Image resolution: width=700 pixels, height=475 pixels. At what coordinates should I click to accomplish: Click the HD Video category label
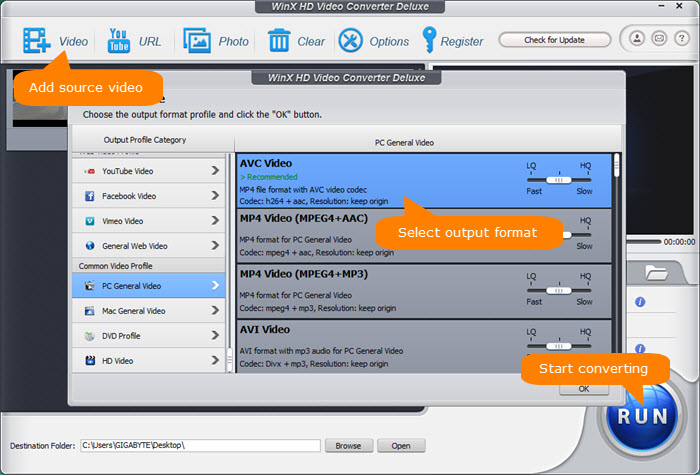click(x=117, y=361)
